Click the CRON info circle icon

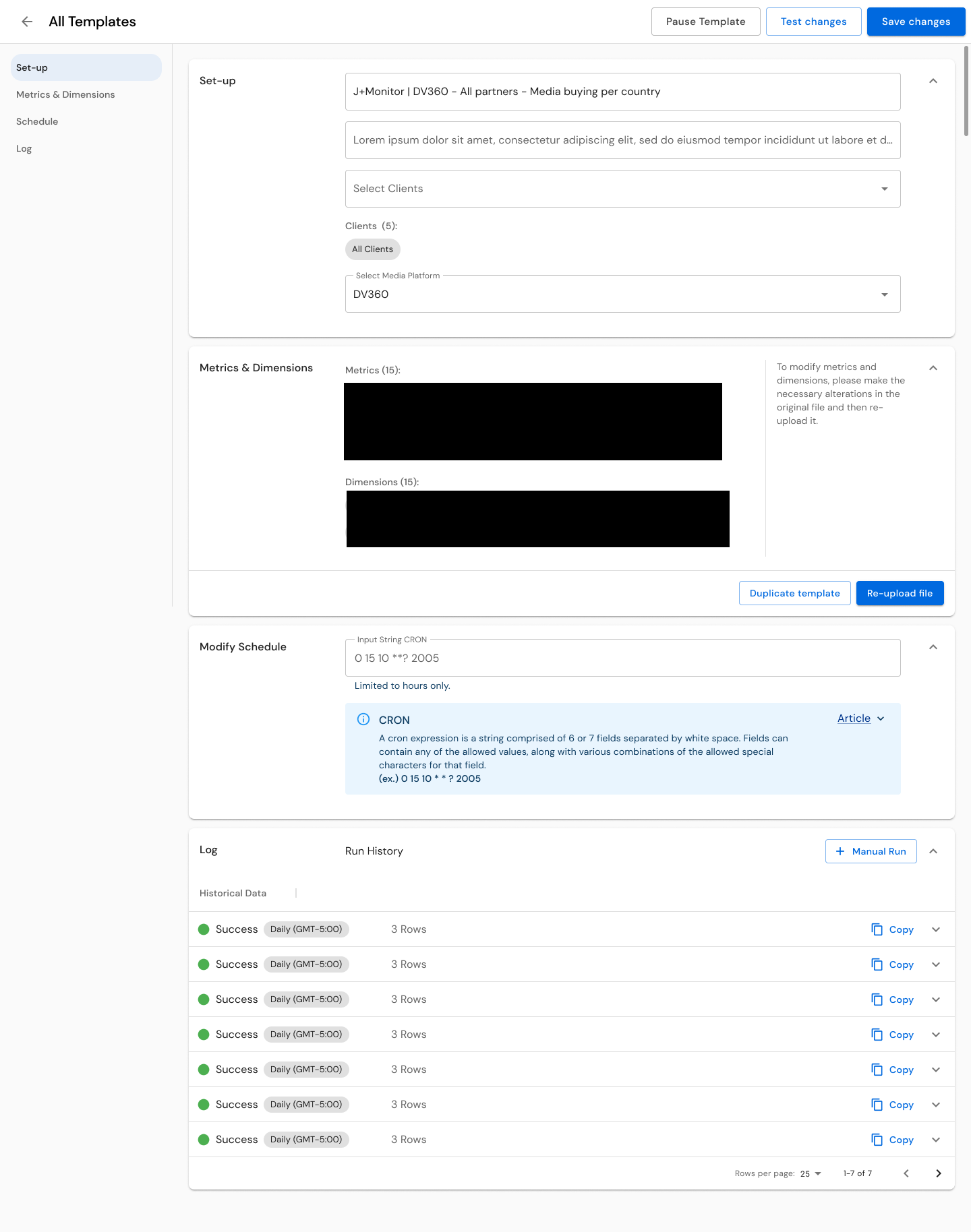coord(363,719)
